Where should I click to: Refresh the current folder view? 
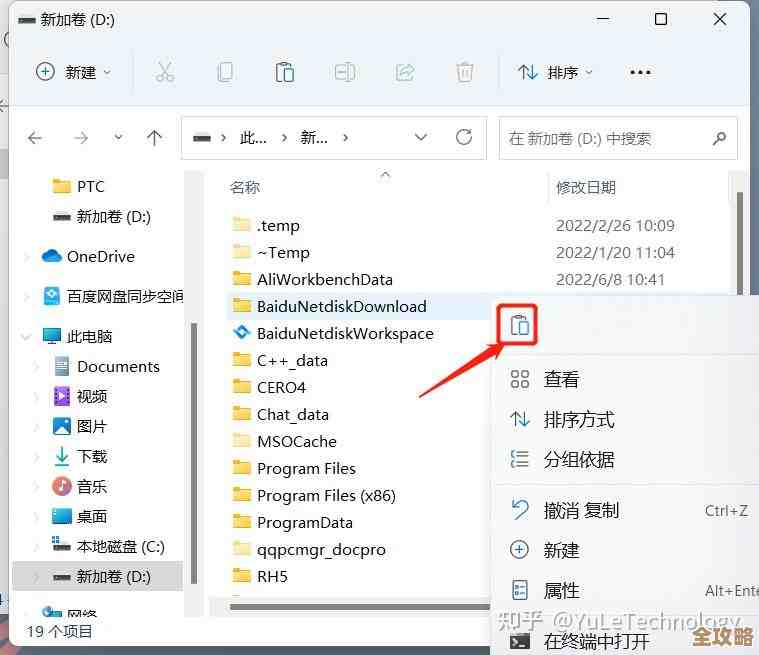tap(464, 137)
